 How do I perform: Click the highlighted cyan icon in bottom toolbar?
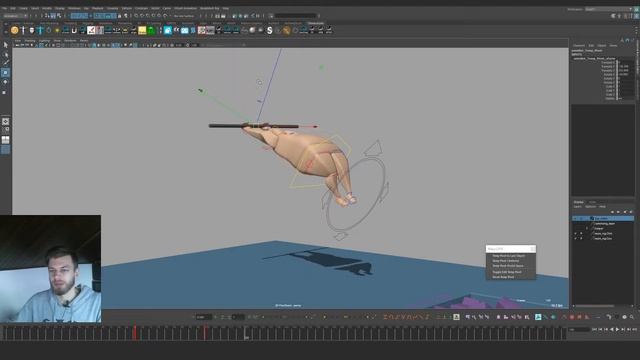coord(538,317)
